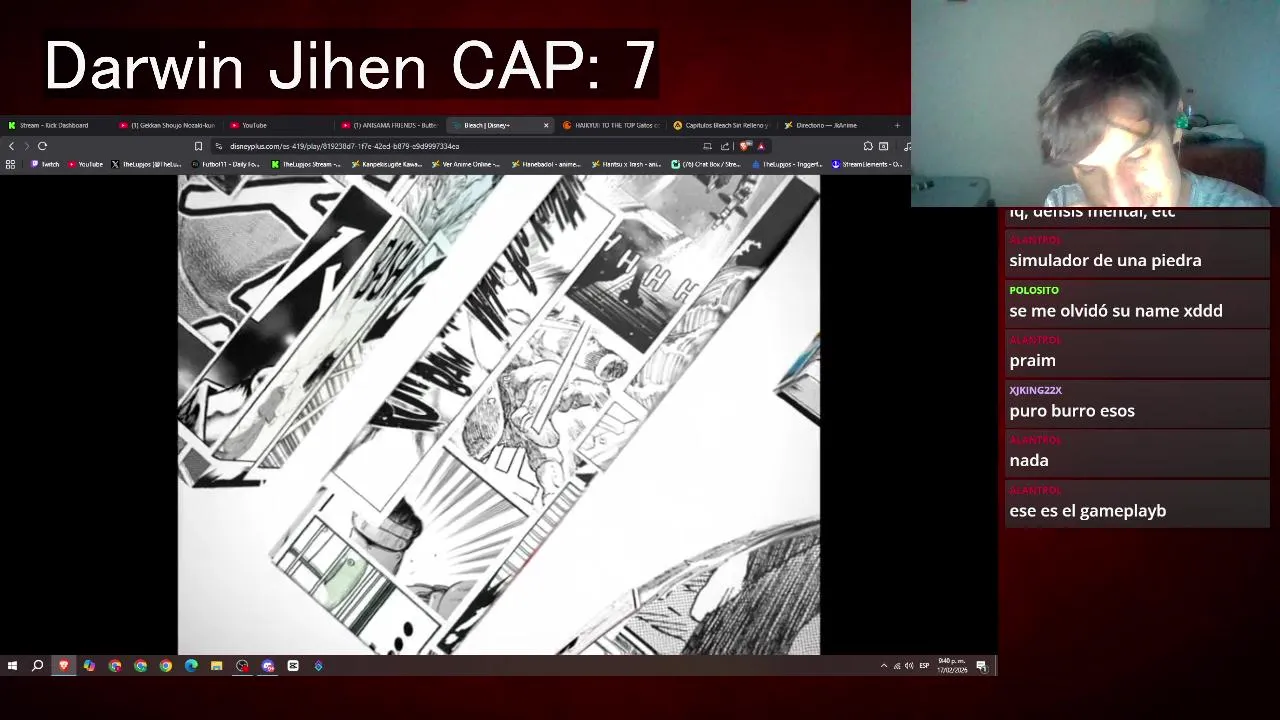This screenshot has width=1280, height=720.
Task: Click XJKING22X username in chat
Action: coord(1035,391)
